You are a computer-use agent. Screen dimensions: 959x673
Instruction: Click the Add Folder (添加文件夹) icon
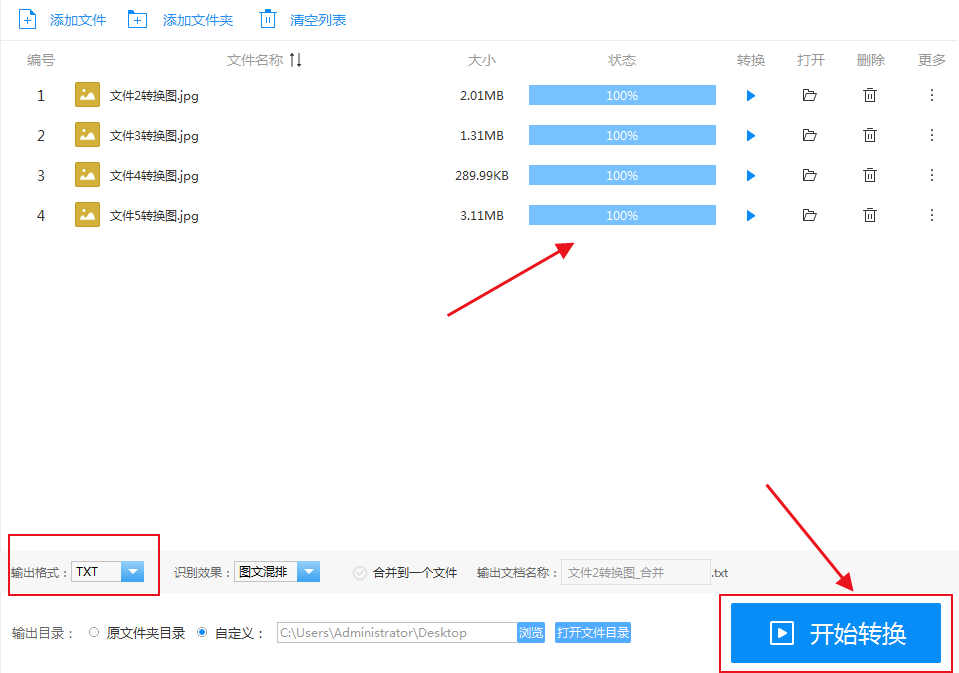pos(137,20)
